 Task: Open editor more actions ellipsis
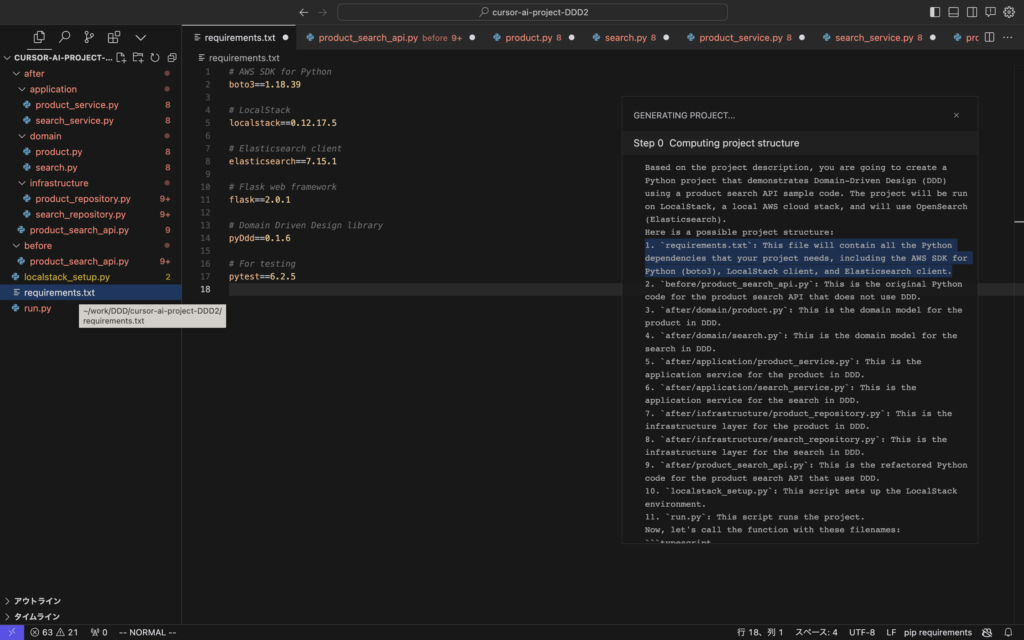click(1008, 37)
